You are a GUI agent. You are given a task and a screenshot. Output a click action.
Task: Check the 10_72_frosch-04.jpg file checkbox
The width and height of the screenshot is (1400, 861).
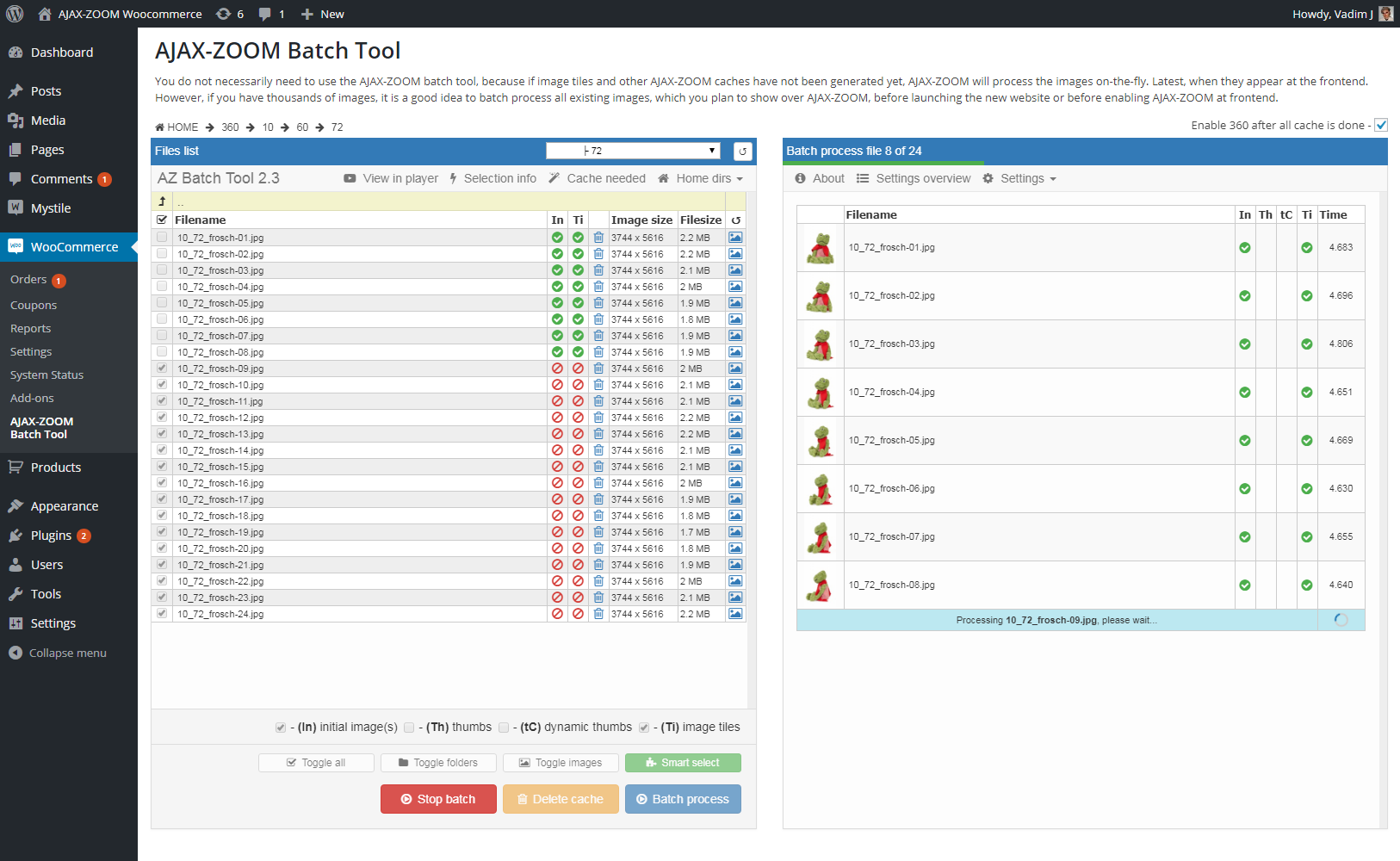(162, 286)
